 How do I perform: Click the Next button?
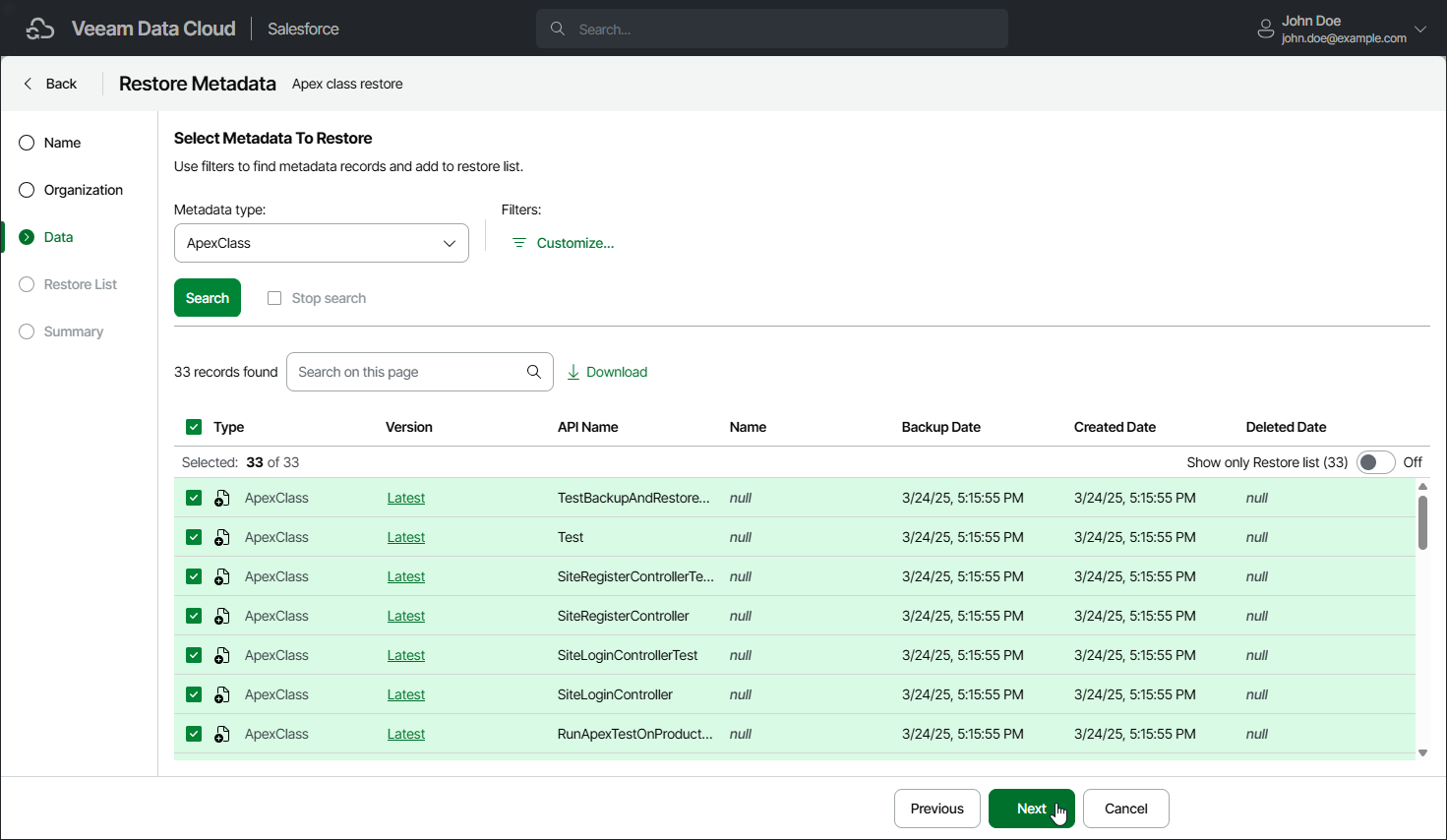[1031, 809]
